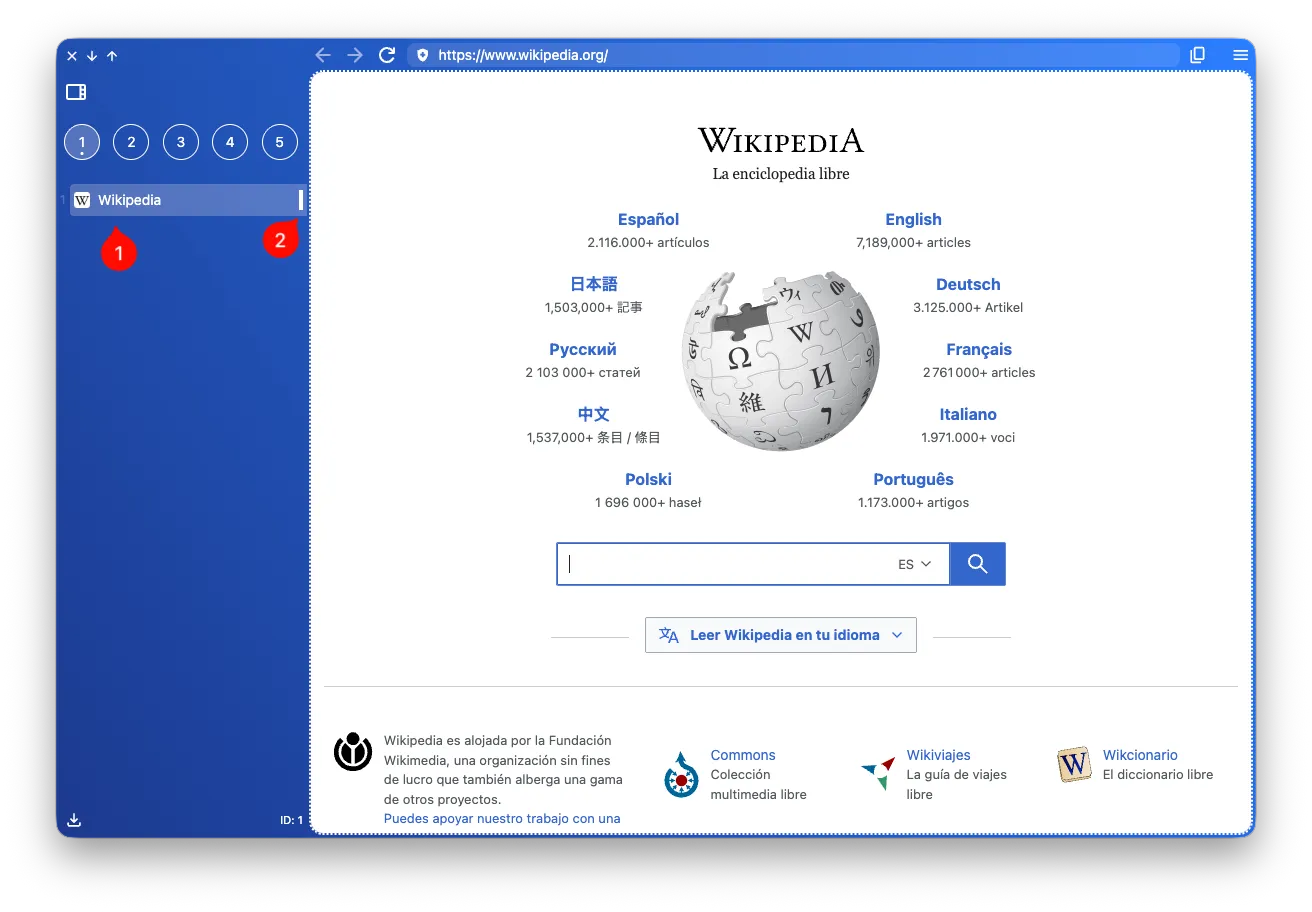Click the sidebar down arrow icon
This screenshot has width=1312, height=912.
coord(92,56)
